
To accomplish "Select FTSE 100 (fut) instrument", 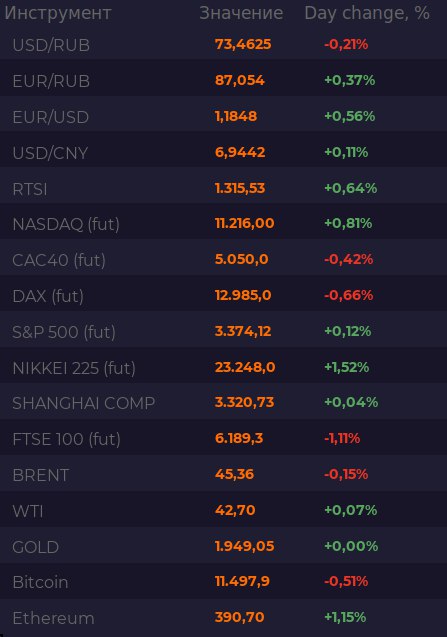I will (224, 438).
